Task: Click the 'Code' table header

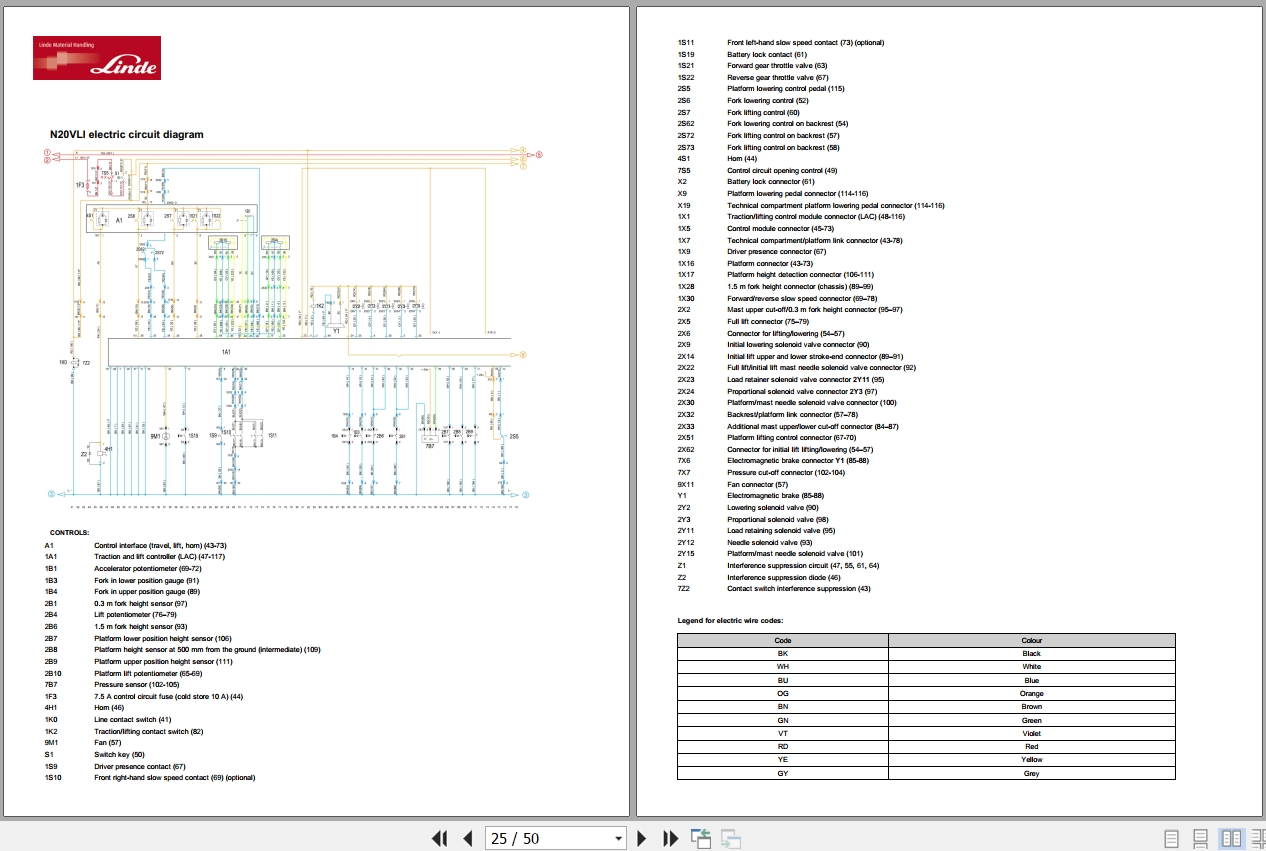Action: (x=782, y=640)
